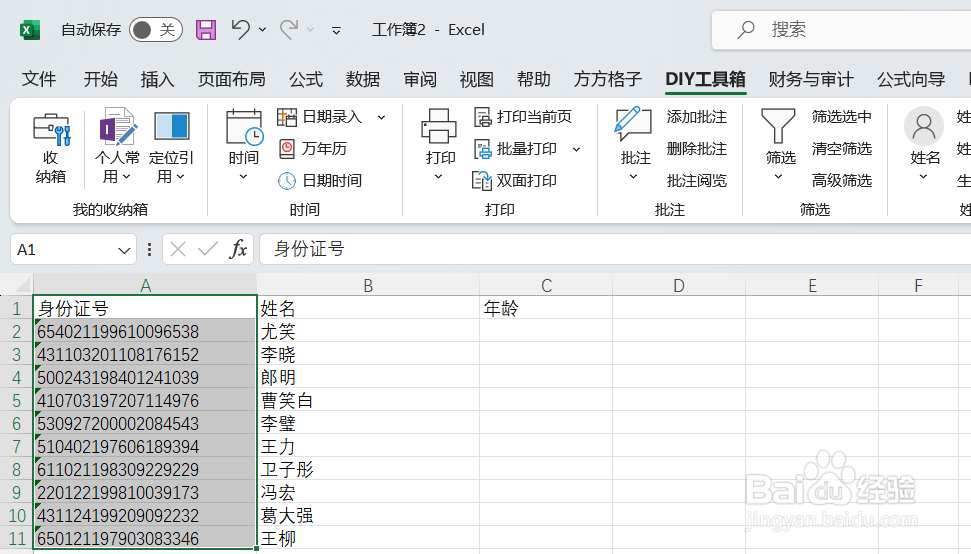Click 批量打印
Viewport: 971px width, 554px height.
(x=515, y=149)
